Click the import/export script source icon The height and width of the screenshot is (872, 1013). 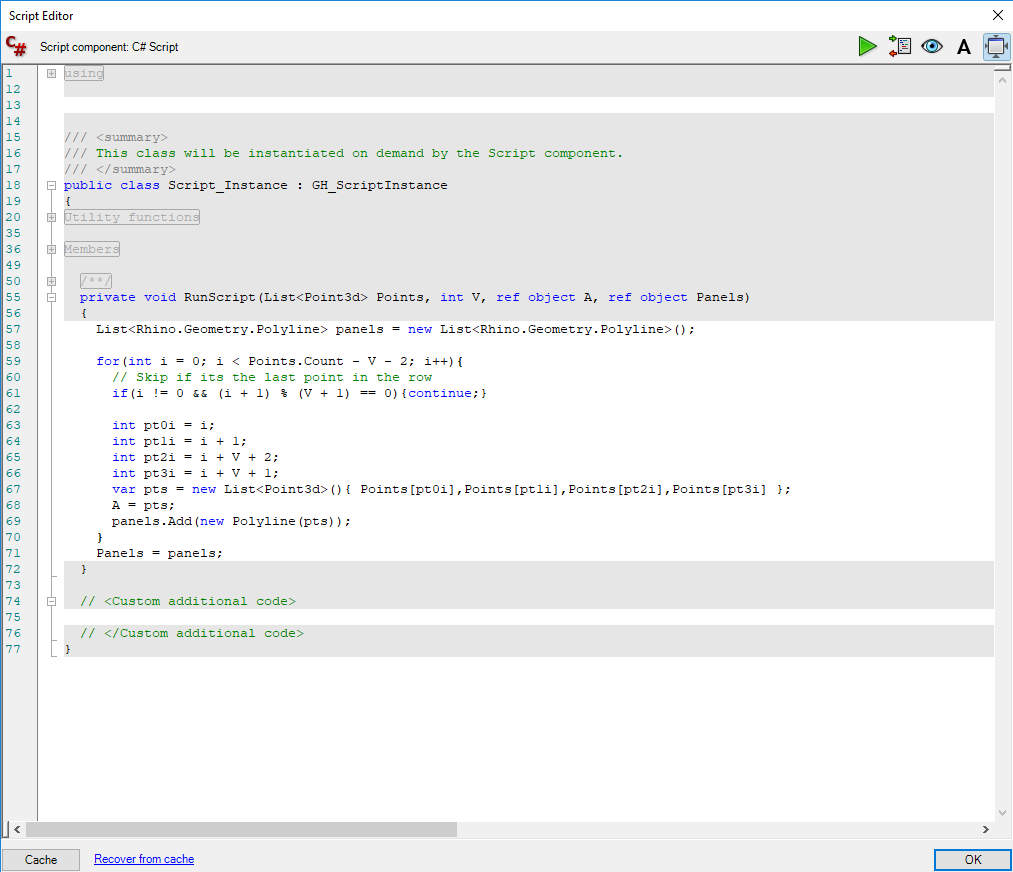coord(900,46)
